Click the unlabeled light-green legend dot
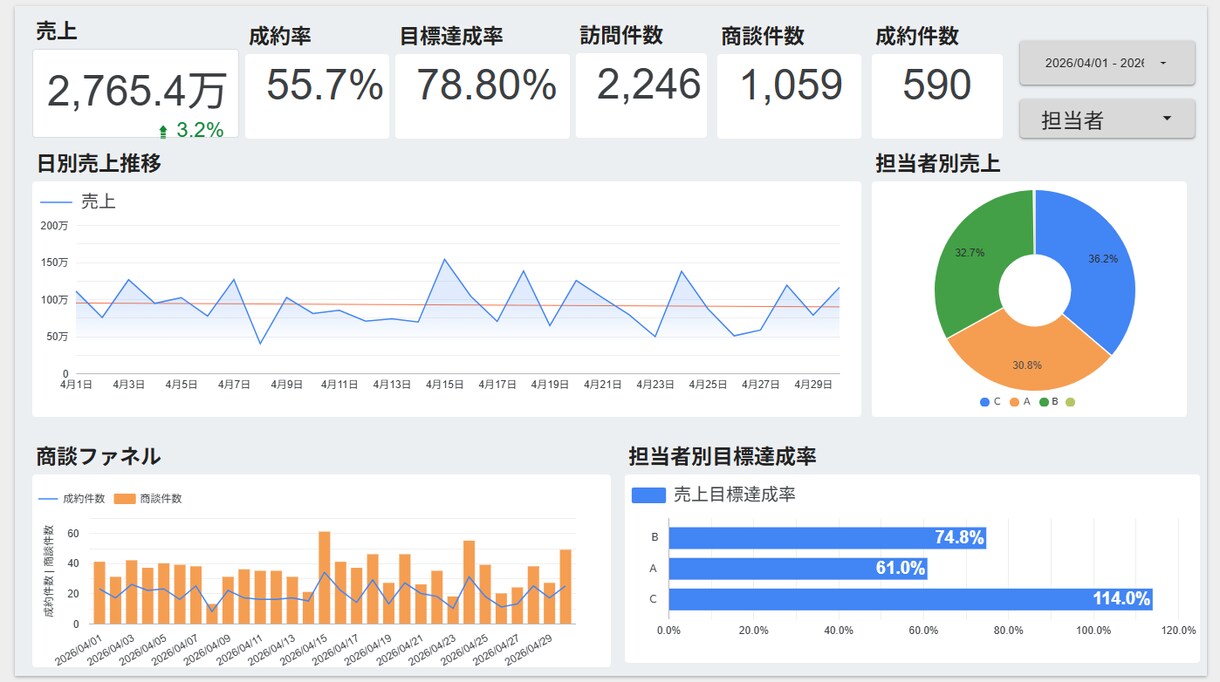The height and width of the screenshot is (682, 1220). [x=1071, y=402]
